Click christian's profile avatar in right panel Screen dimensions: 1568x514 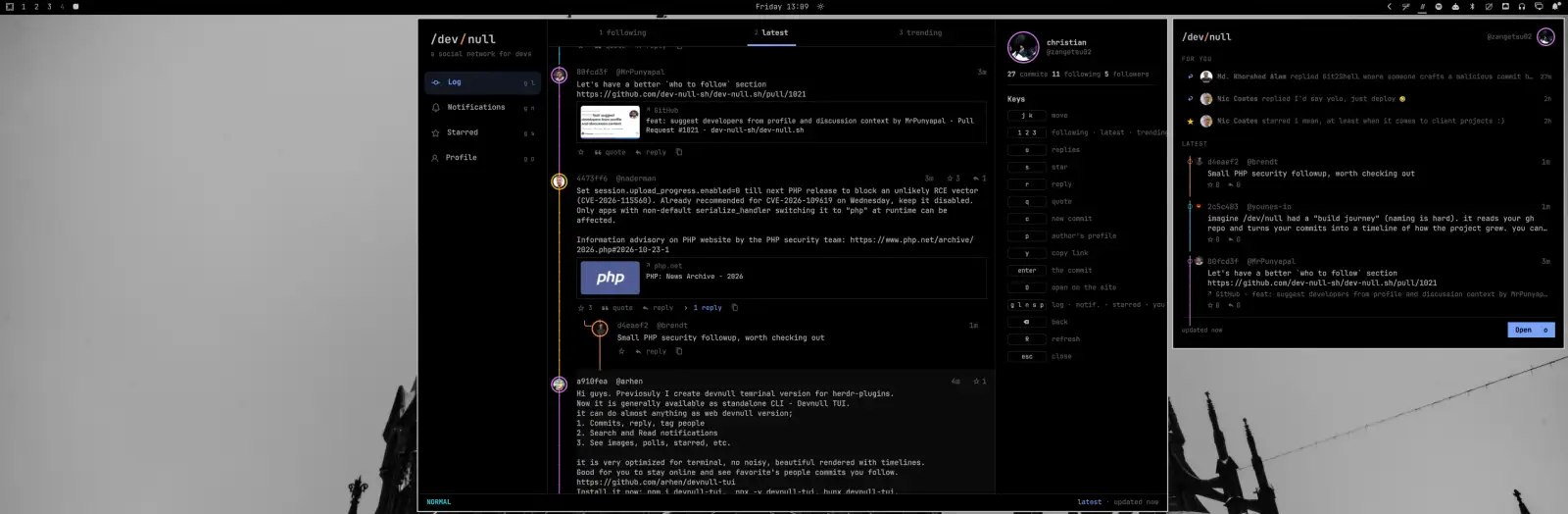click(1023, 46)
